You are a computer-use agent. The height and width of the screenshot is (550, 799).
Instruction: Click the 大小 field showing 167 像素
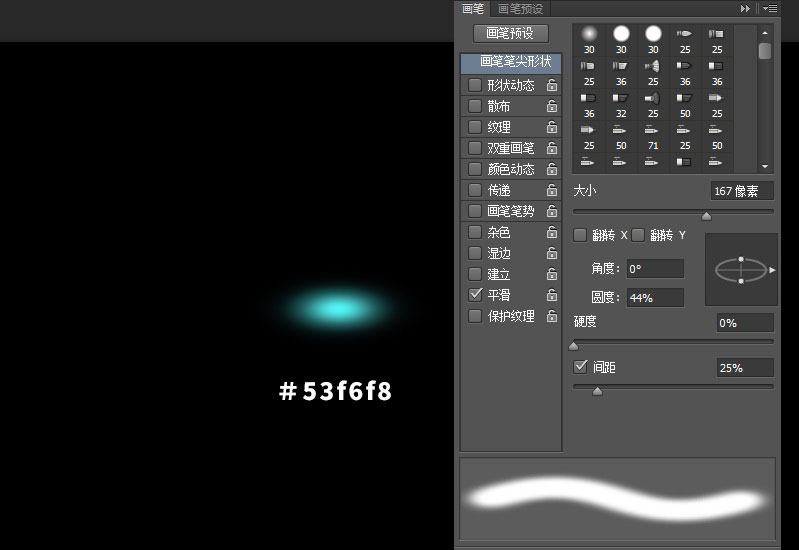click(x=742, y=191)
